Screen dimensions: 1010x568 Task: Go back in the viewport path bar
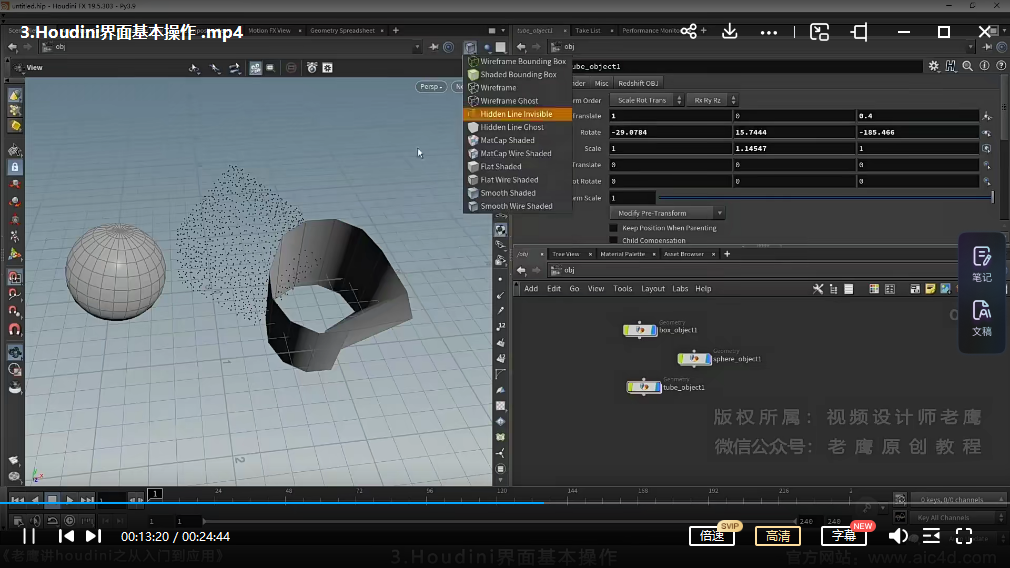tap(12, 47)
